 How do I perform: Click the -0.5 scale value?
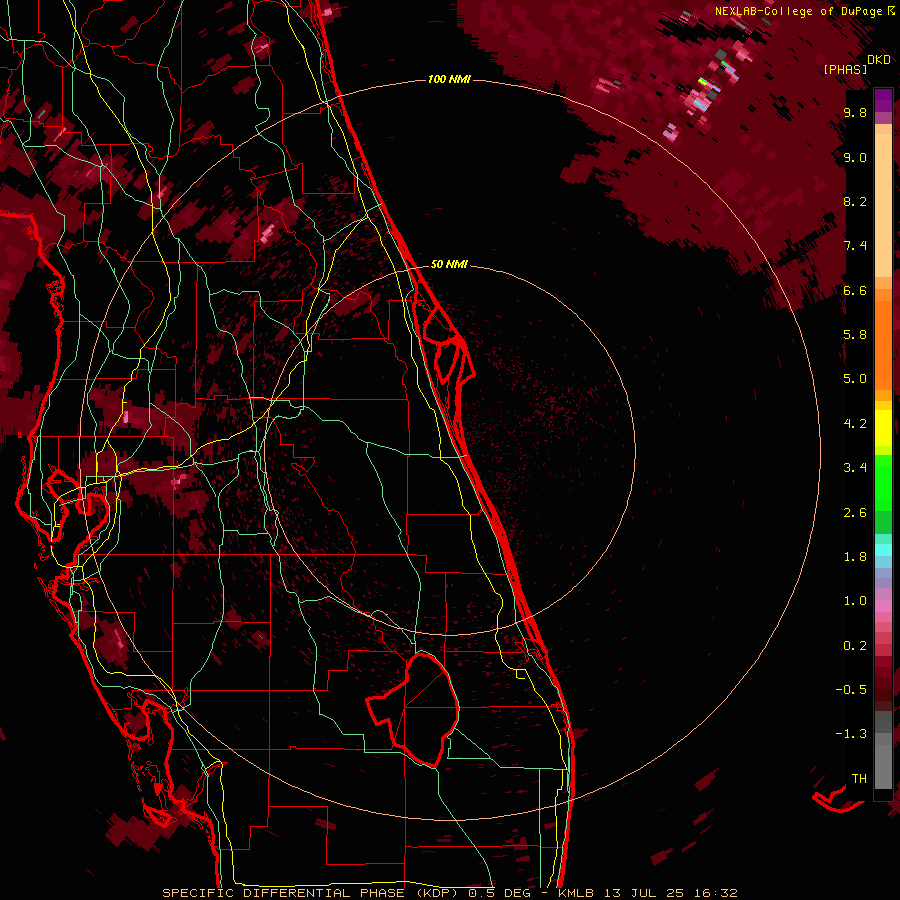(851, 690)
